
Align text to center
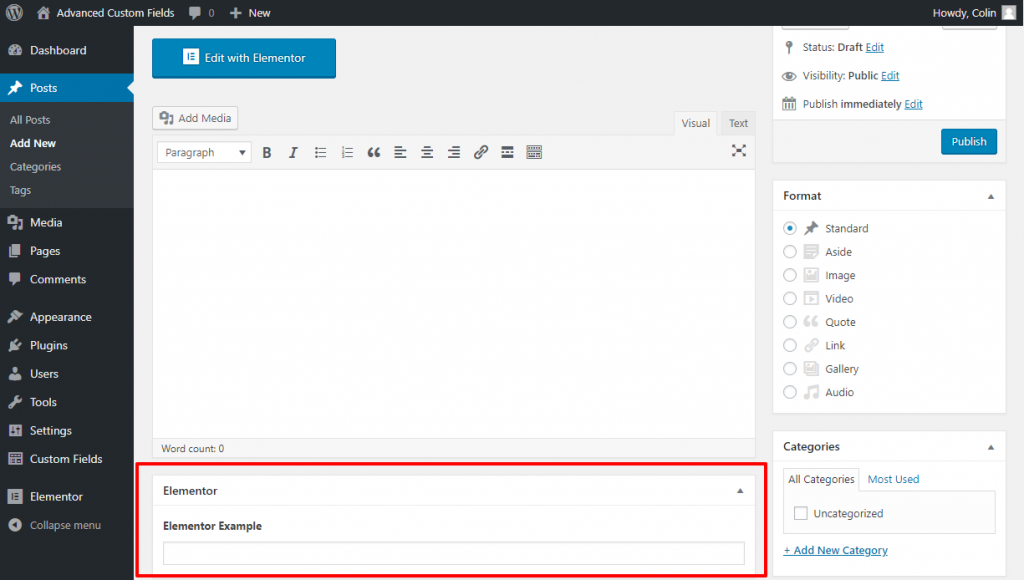(x=427, y=153)
